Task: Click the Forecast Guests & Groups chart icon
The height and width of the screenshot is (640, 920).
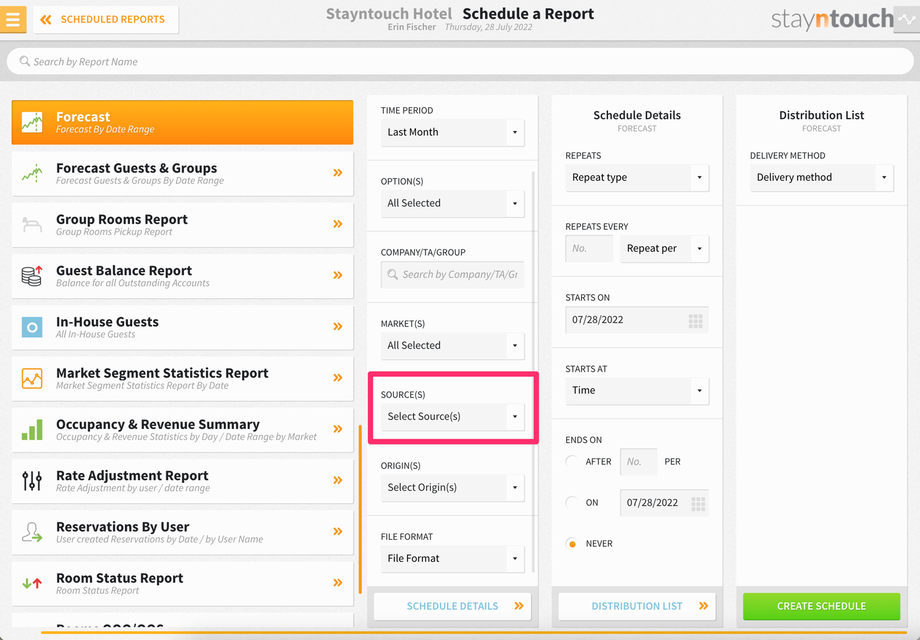Action: click(x=32, y=173)
